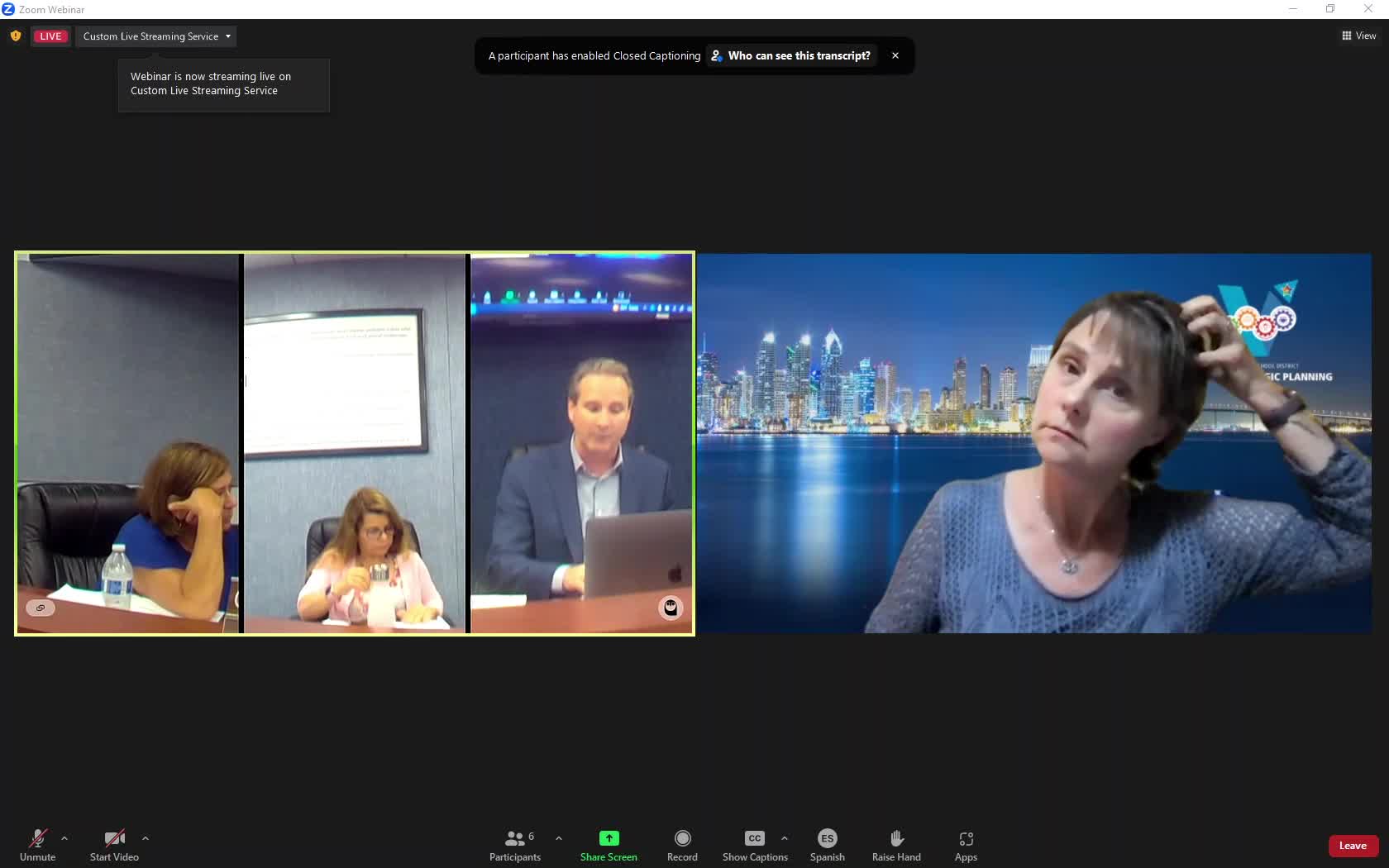This screenshot has width=1389, height=868.
Task: Expand video options arrow beside Start Video
Action: coord(146,838)
